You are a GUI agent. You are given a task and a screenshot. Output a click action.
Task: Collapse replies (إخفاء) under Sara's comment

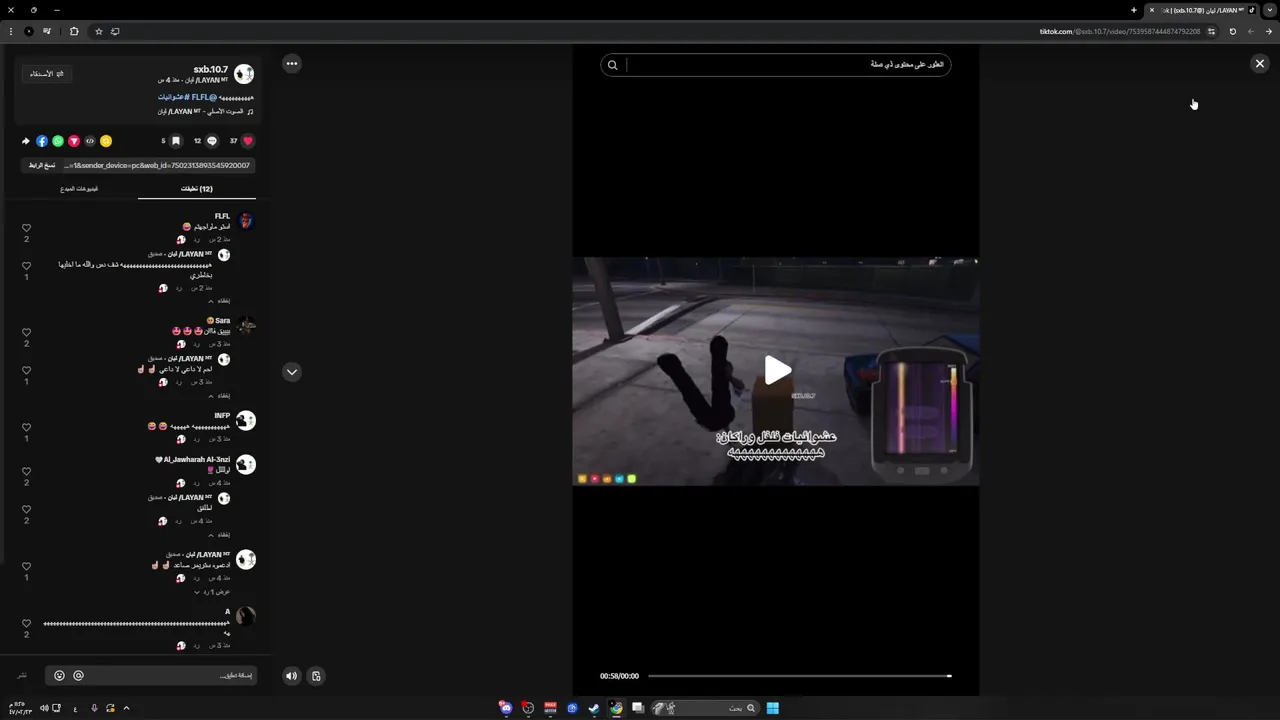220,395
